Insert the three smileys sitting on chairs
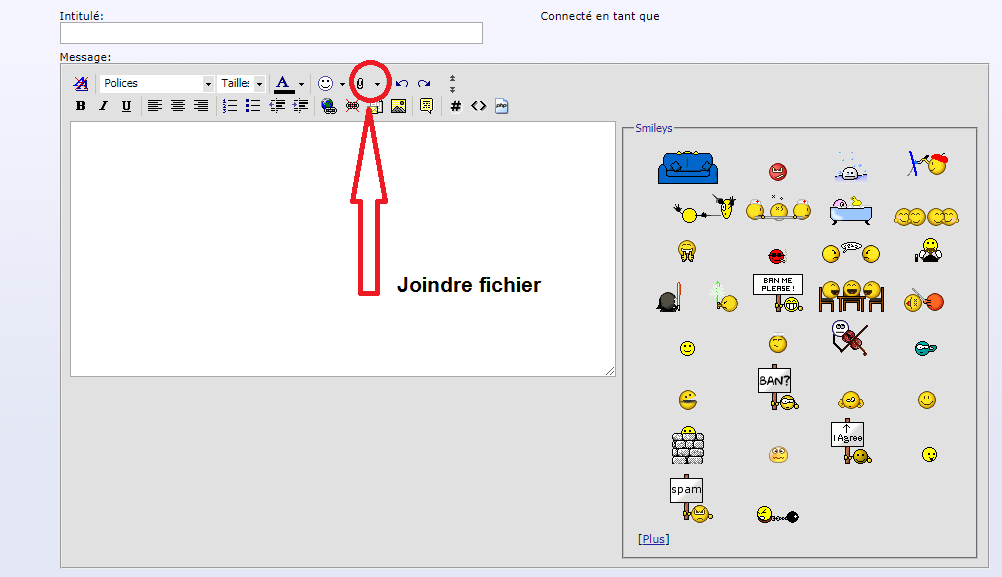This screenshot has width=1002, height=577. (851, 296)
